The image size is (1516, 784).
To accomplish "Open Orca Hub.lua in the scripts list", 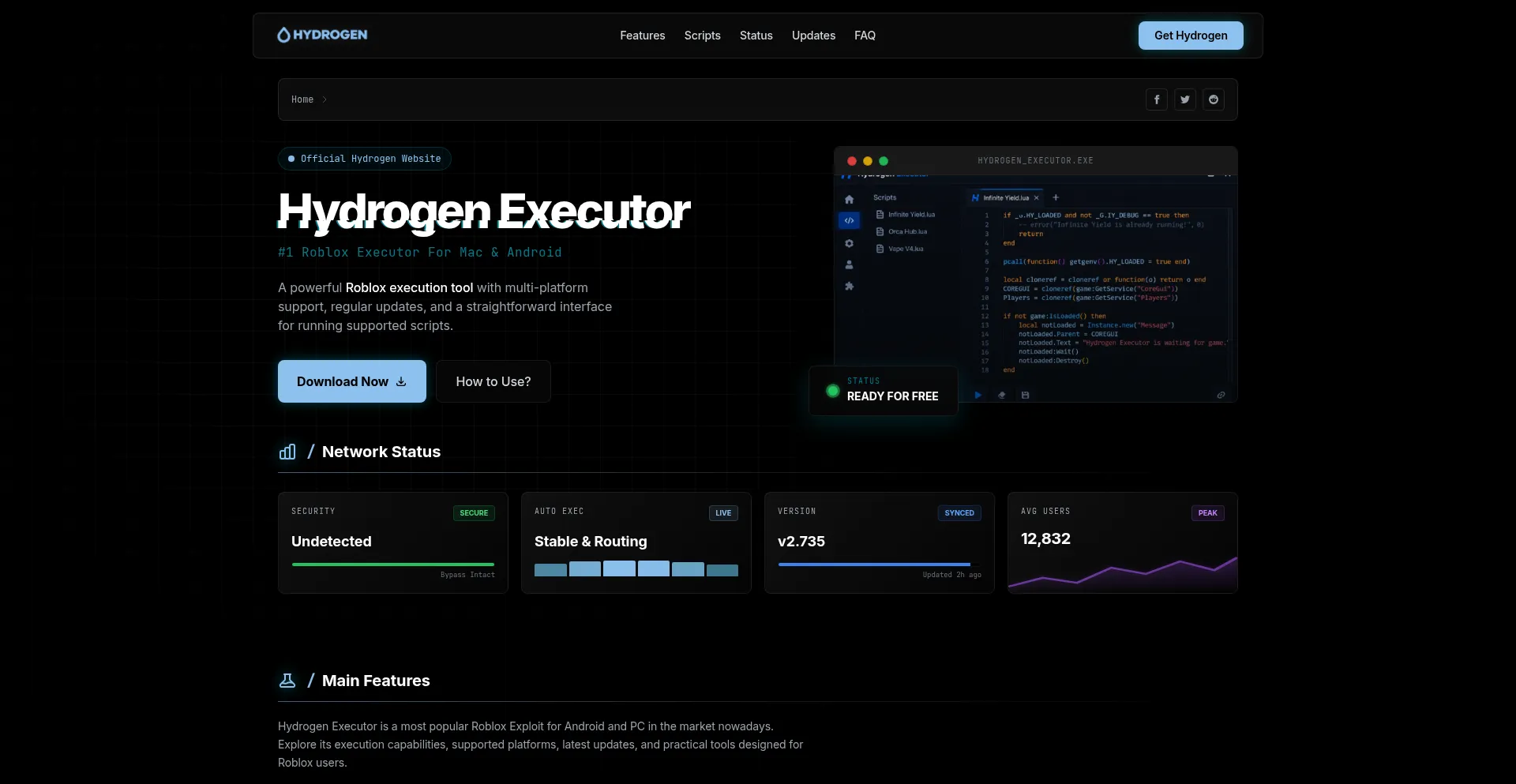I will click(902, 232).
